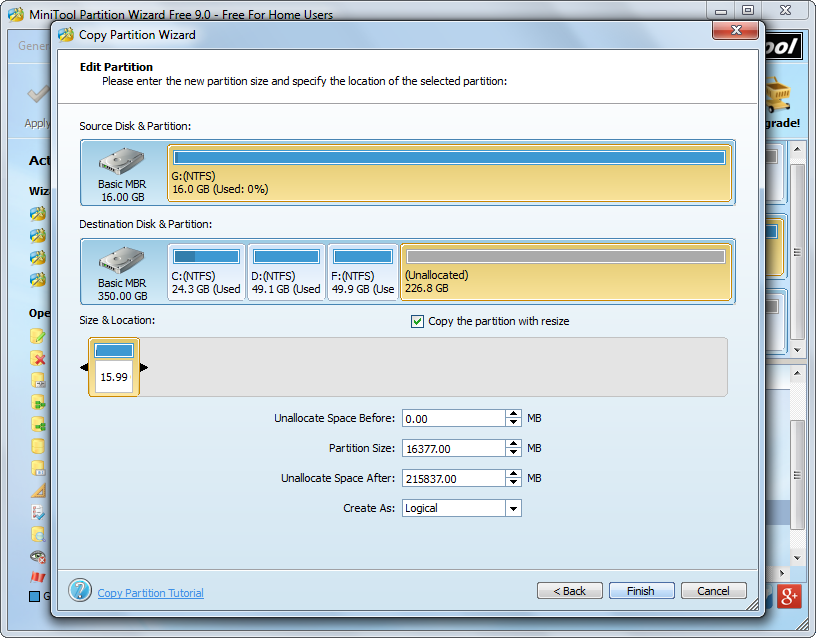Click the magnifier explore partition icon
This screenshot has height=638, width=816.
[38, 534]
